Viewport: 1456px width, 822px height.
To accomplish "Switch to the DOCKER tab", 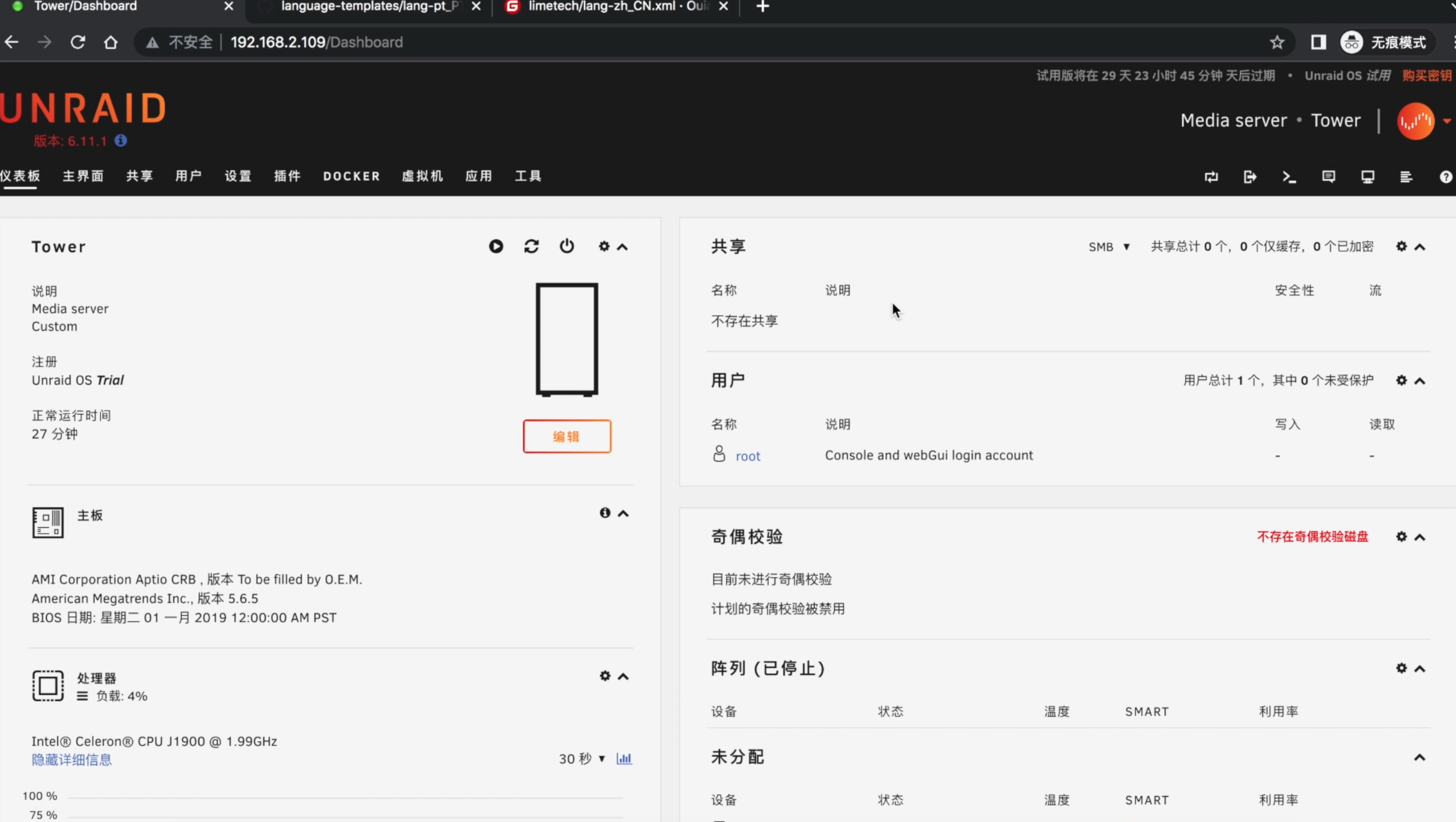I will (351, 176).
